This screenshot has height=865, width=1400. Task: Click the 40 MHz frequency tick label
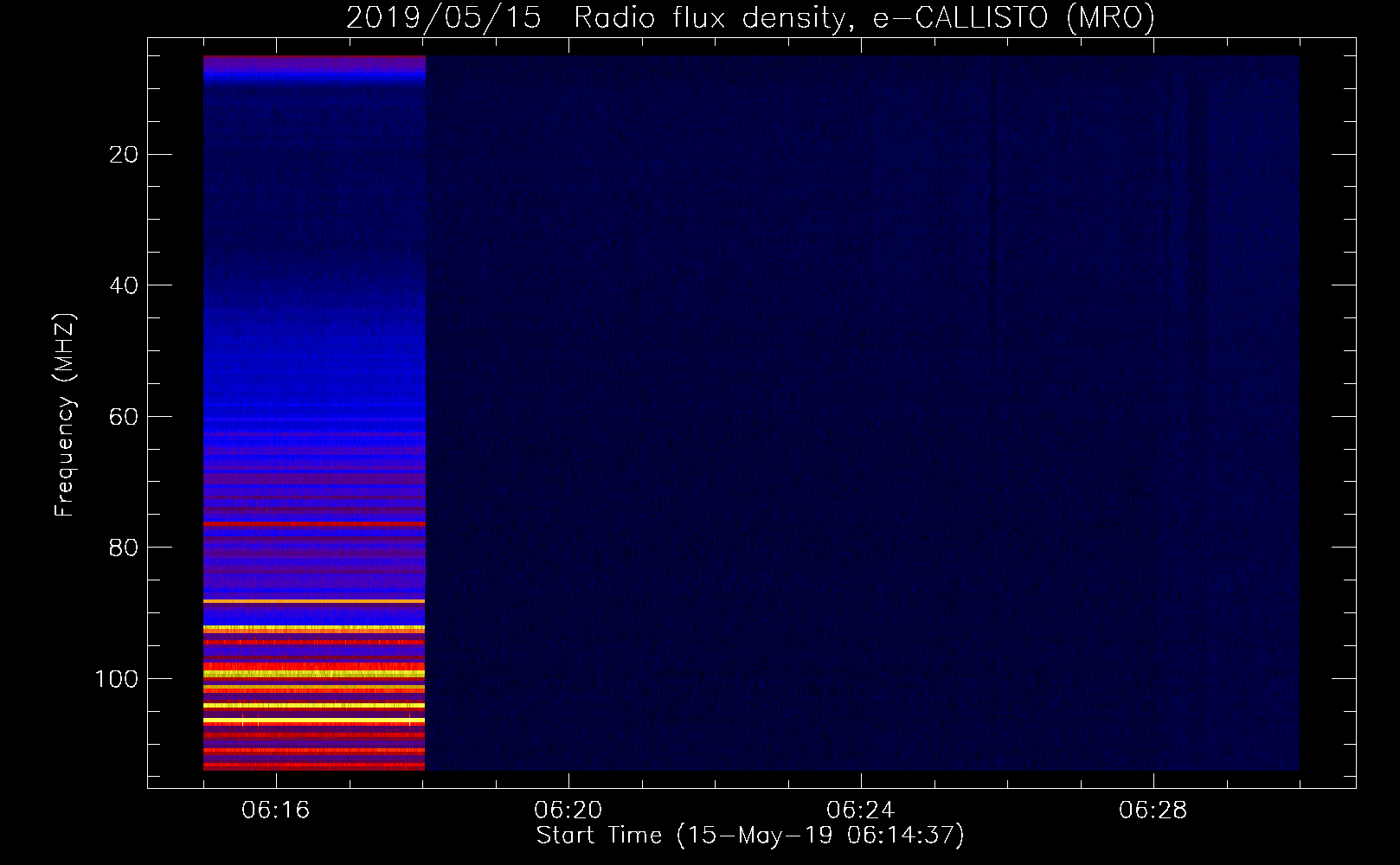pyautogui.click(x=125, y=285)
